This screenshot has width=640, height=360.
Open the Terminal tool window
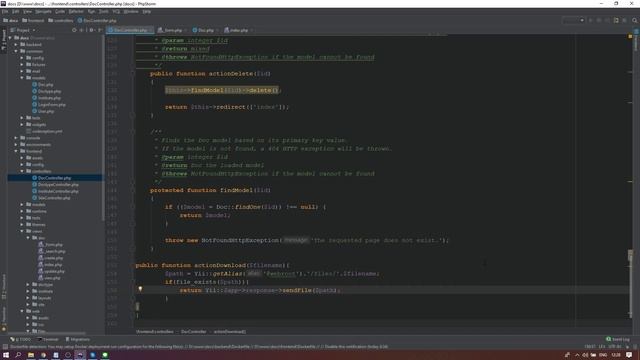[48, 339]
